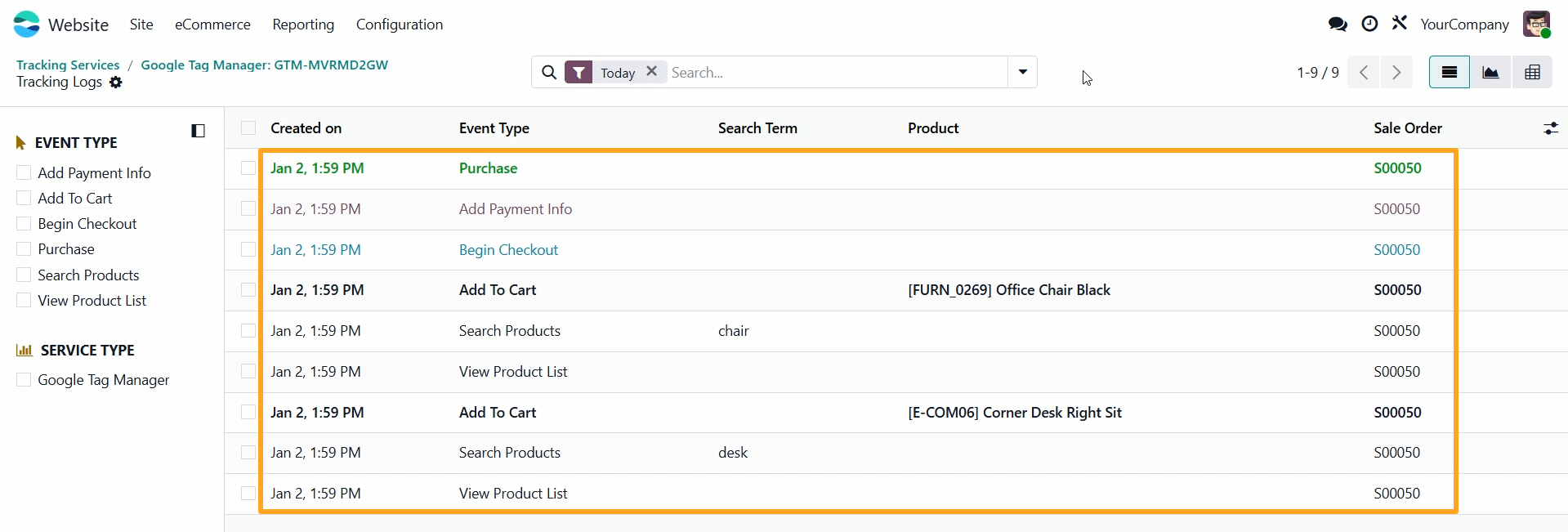1568x532 pixels.
Task: Switch to pivot view
Action: [x=1532, y=72]
